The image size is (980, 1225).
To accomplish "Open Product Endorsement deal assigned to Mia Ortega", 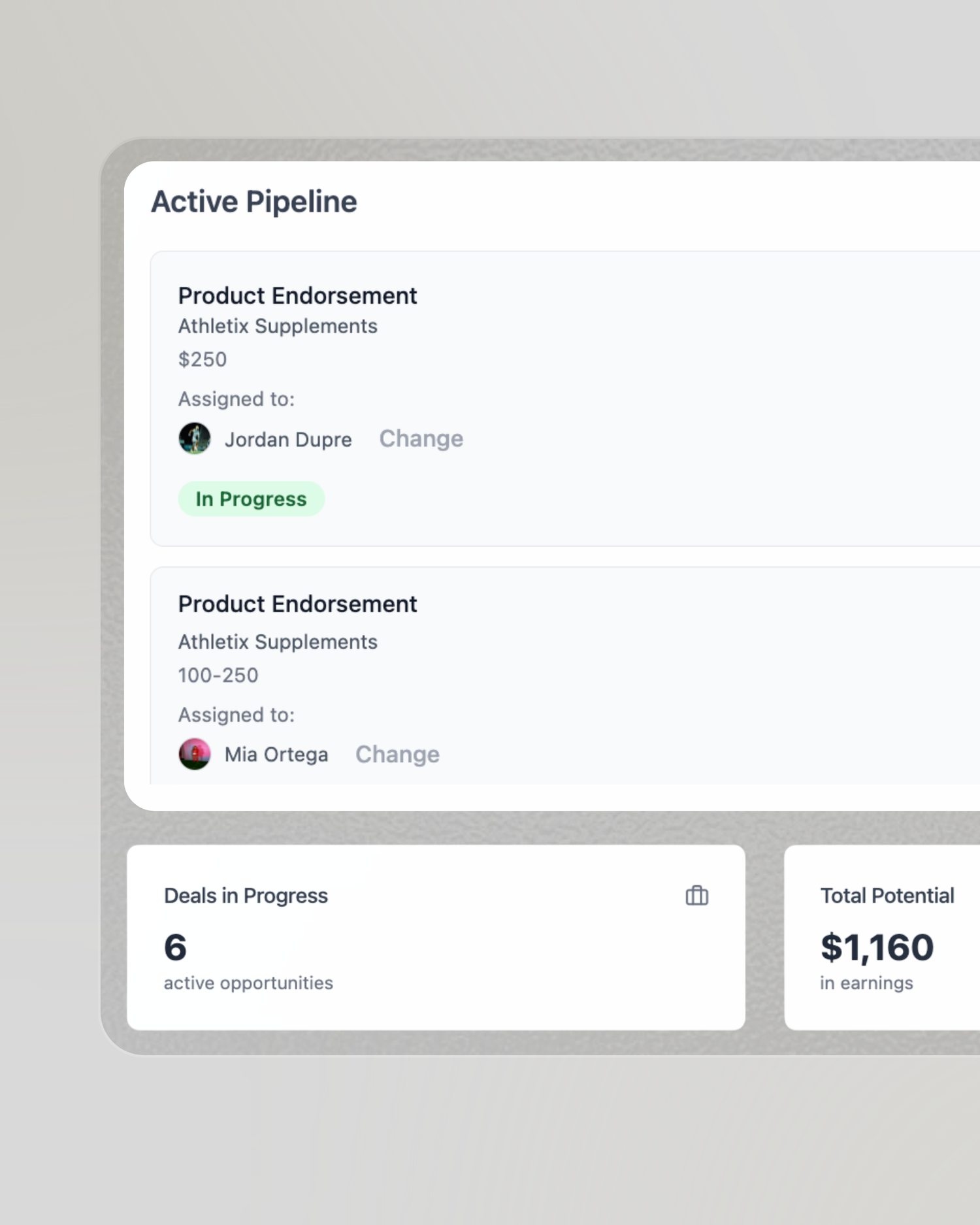I will tap(297, 604).
